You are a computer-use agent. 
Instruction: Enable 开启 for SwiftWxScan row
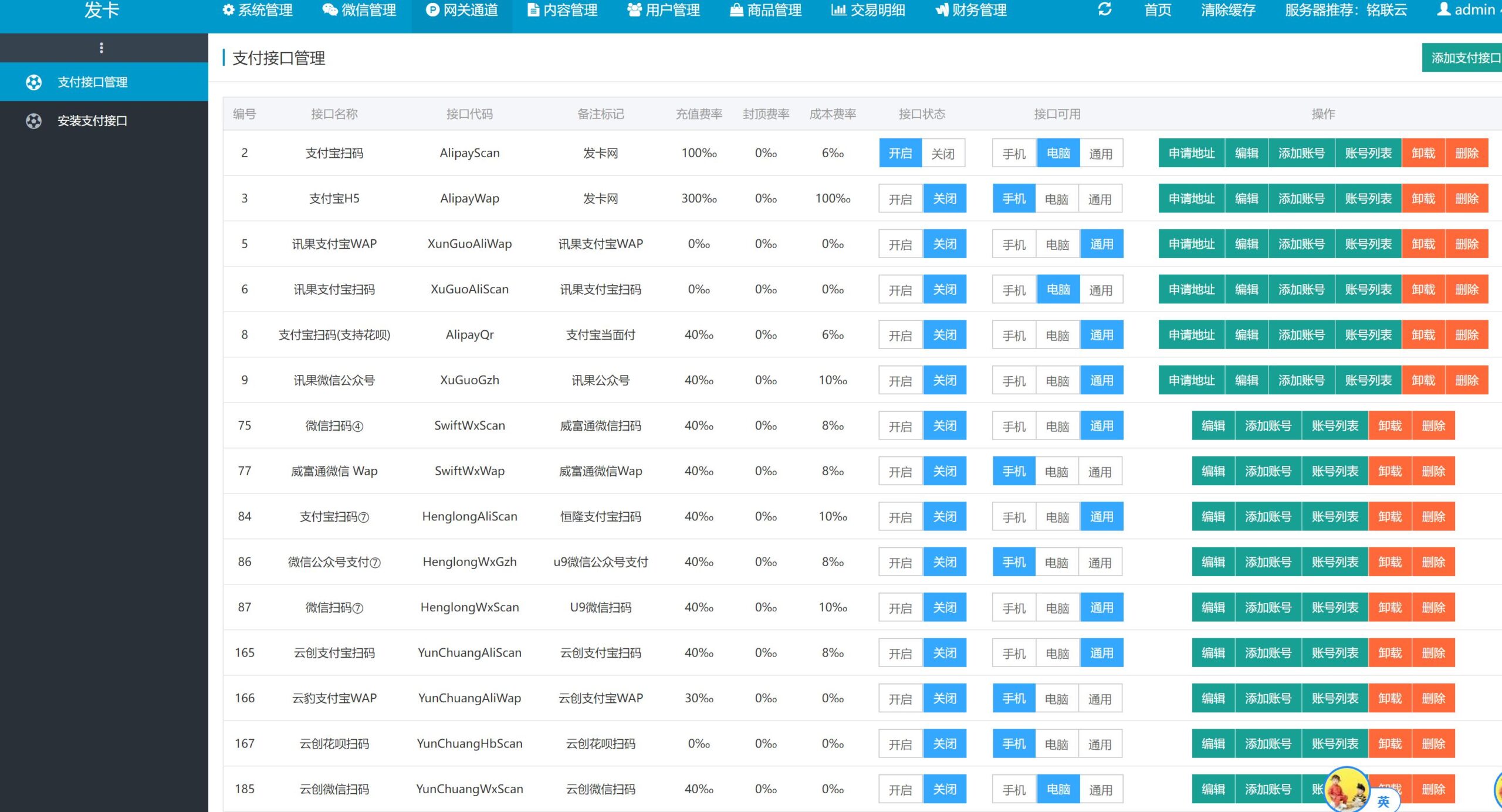click(900, 426)
